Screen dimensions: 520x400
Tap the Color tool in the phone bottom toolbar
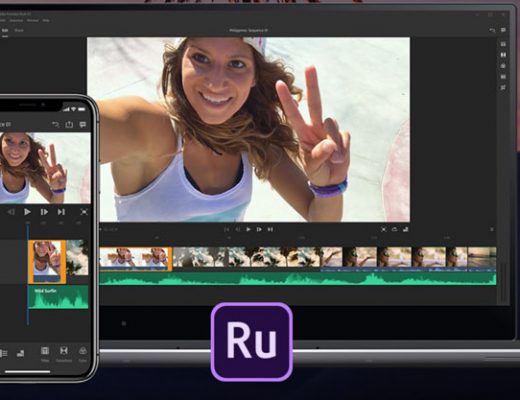coord(82,354)
